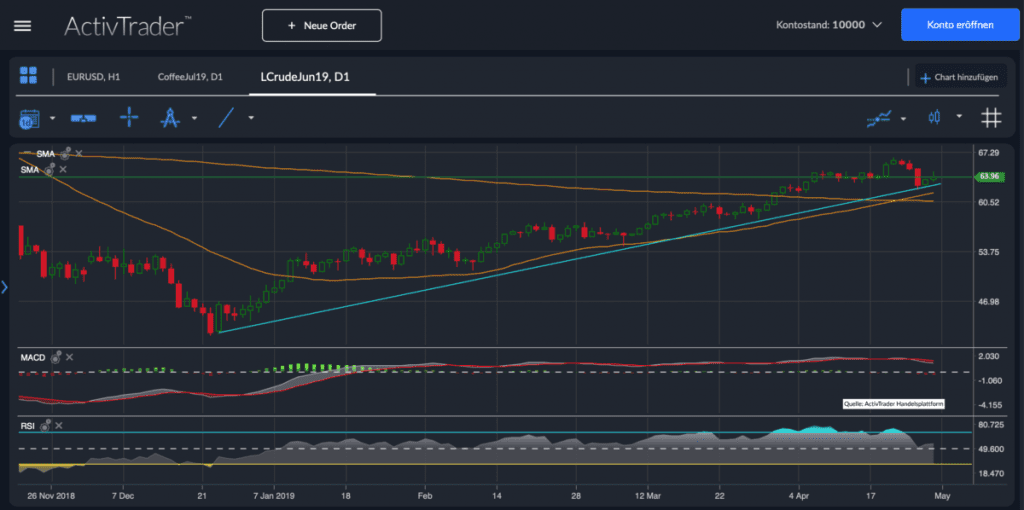
Task: Click the 12 Mar date label
Action: point(648,494)
